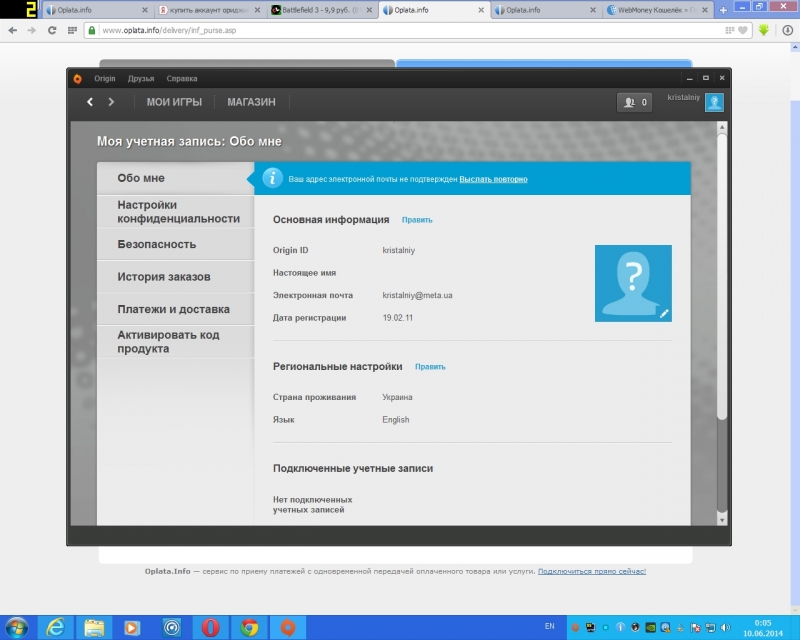
Task: Click the Origin scrollbar down arrow
Action: coord(721,520)
